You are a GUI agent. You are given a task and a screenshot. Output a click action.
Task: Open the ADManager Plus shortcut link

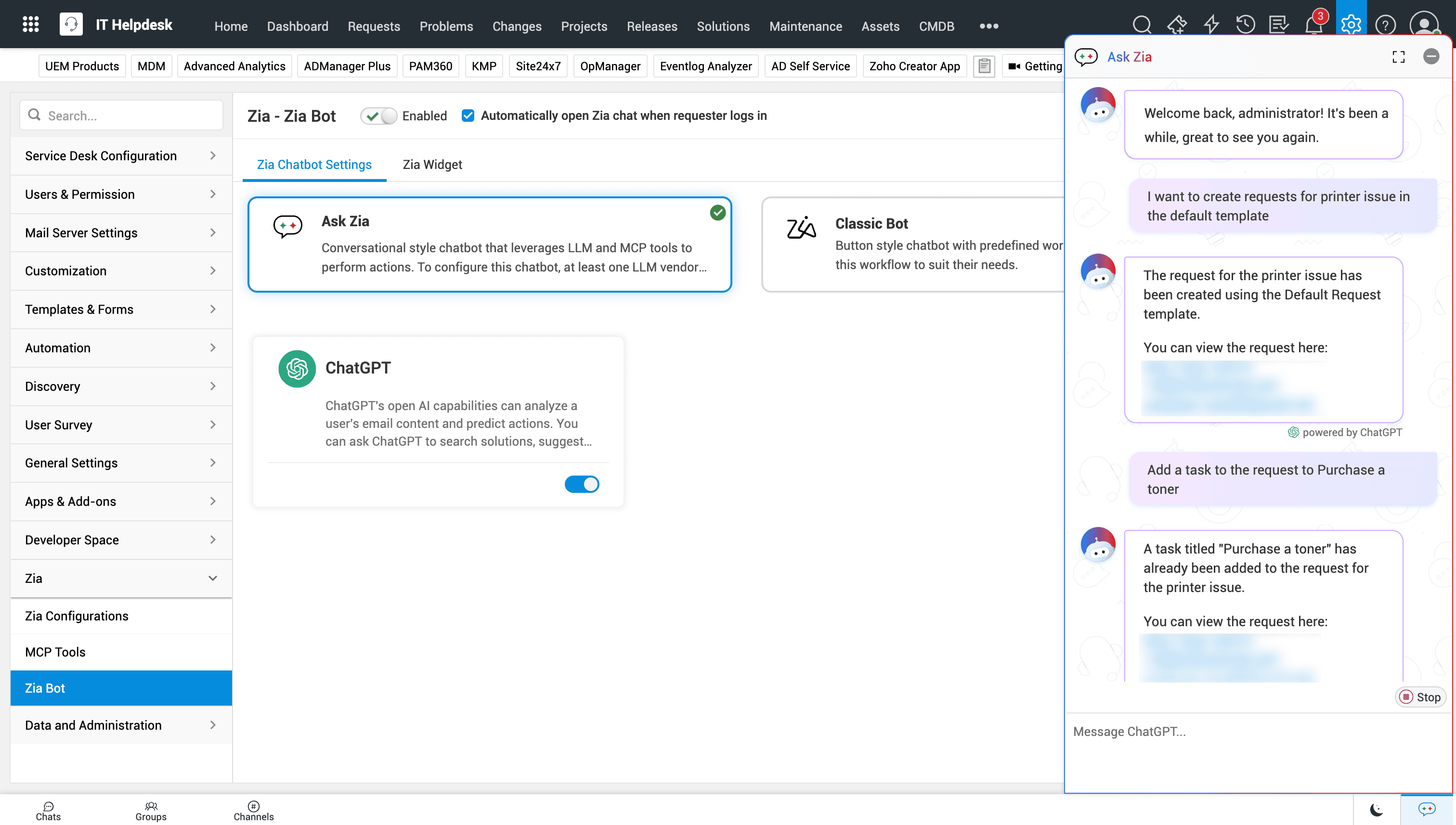[347, 66]
